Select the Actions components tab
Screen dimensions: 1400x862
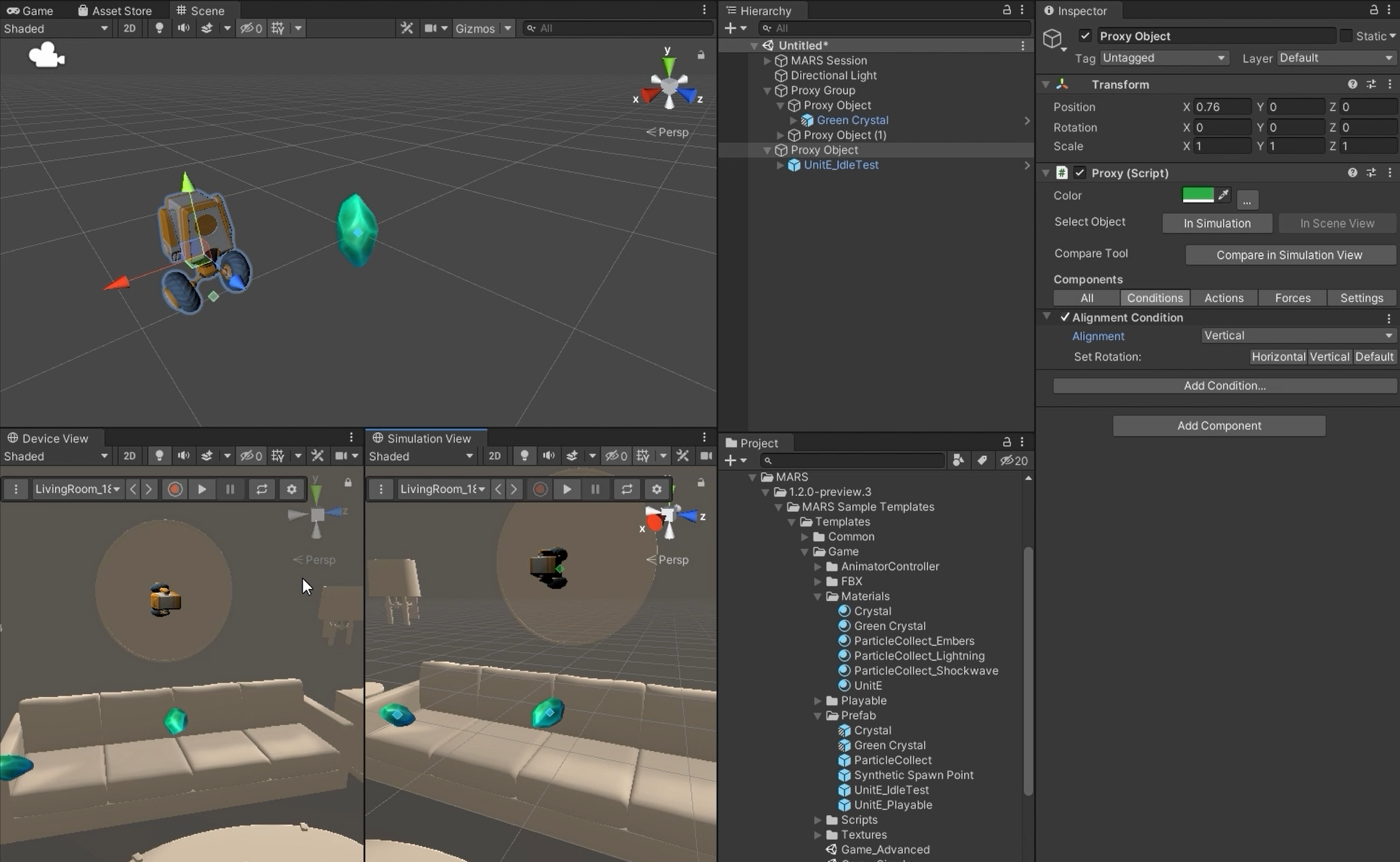1223,298
